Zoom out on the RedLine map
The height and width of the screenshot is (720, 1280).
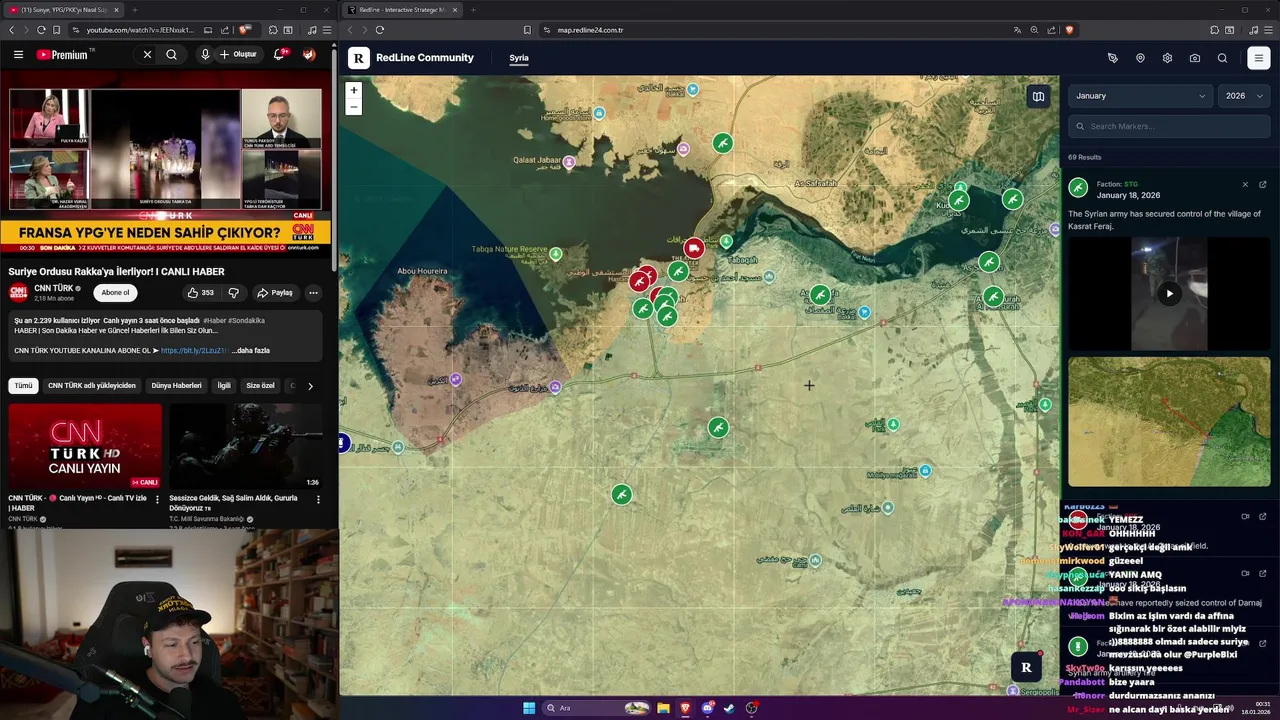click(x=353, y=107)
